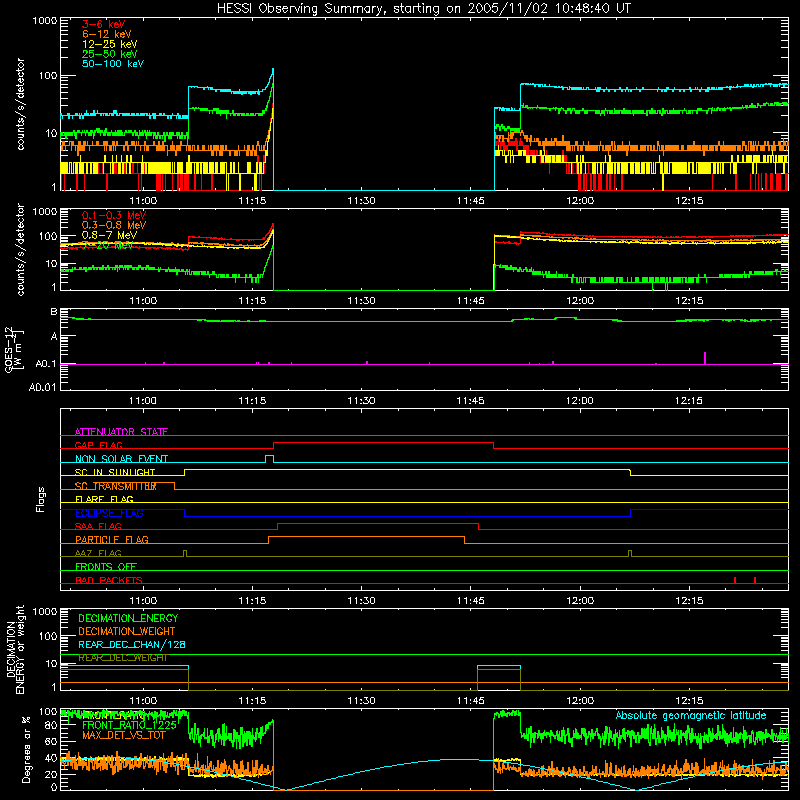
Task: Select the NON_SOLAR_EVENT flag label
Action: tap(121, 459)
